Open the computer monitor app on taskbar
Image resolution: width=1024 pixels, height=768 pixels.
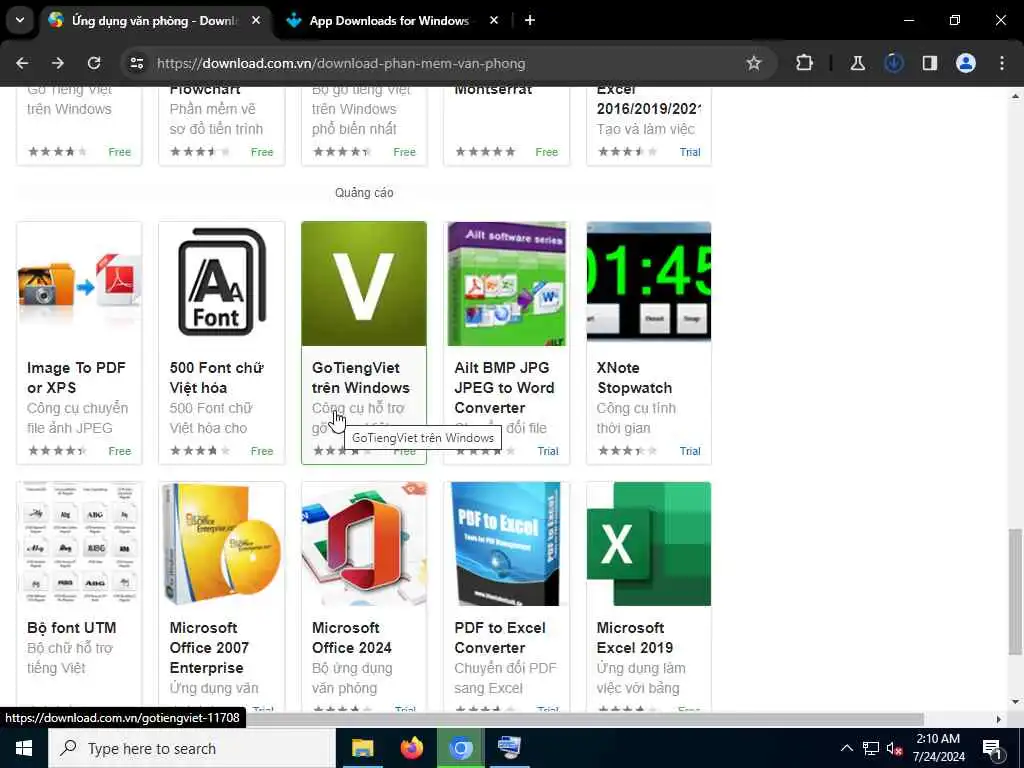tap(509, 748)
